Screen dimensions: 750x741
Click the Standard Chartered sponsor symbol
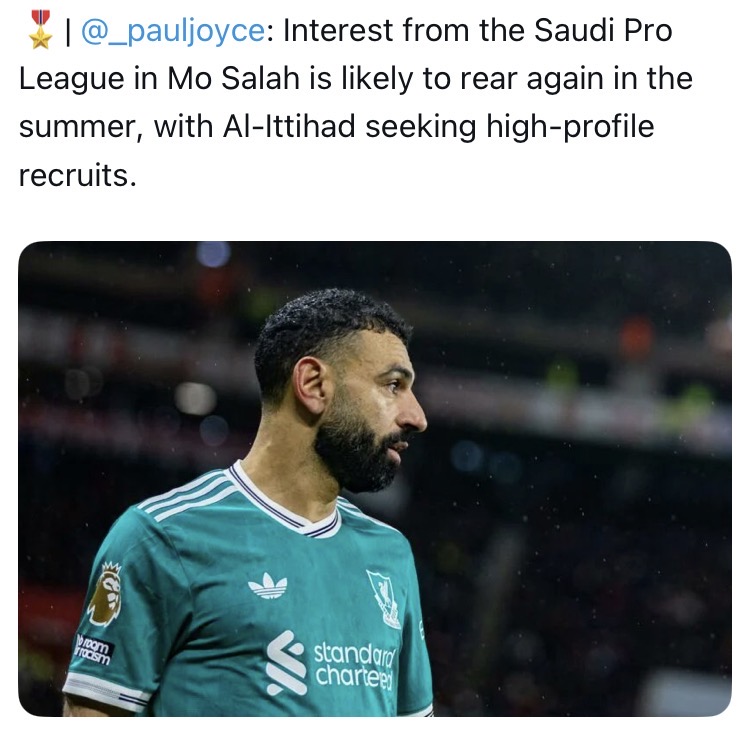coord(286,662)
